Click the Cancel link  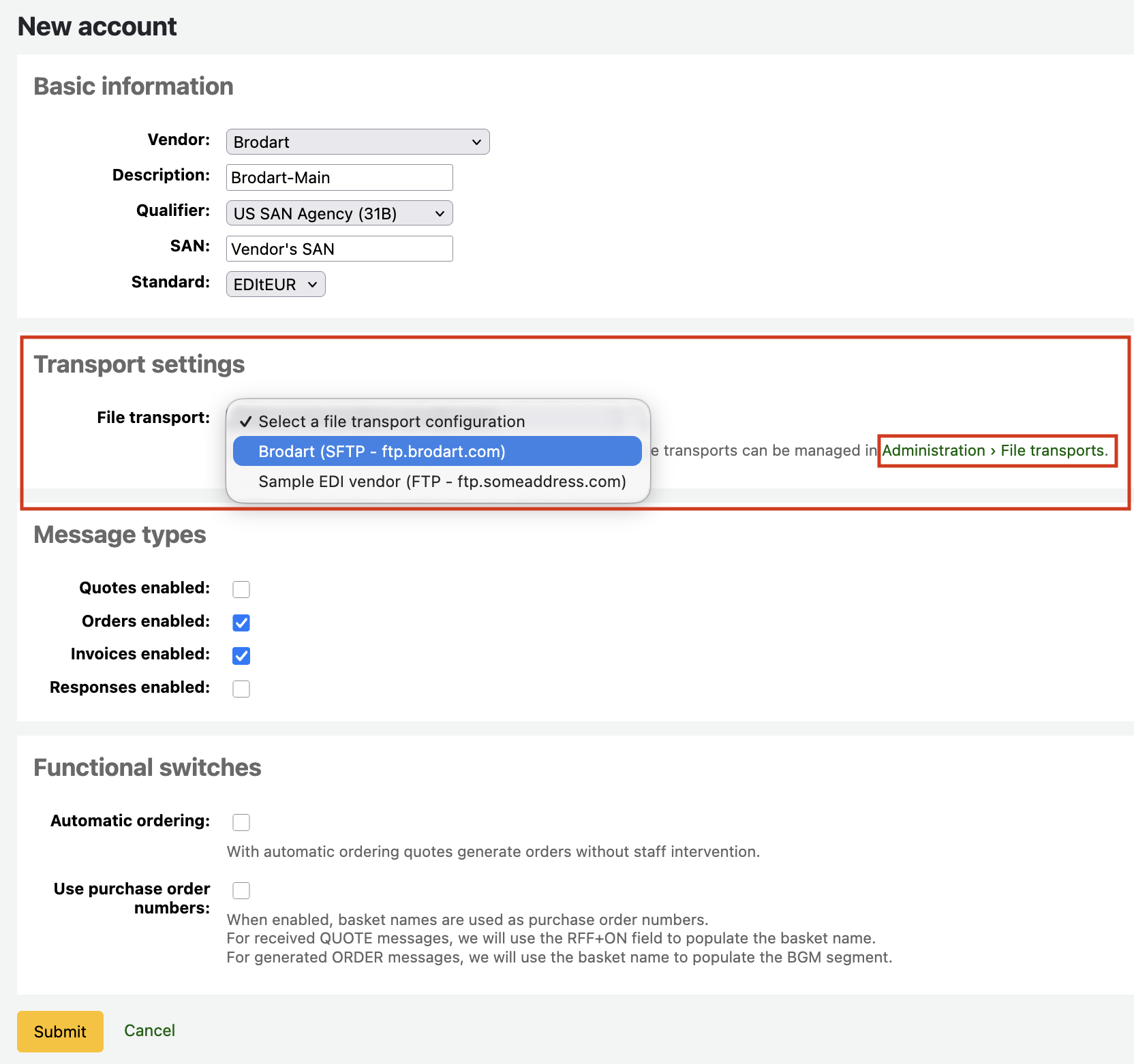click(149, 1031)
